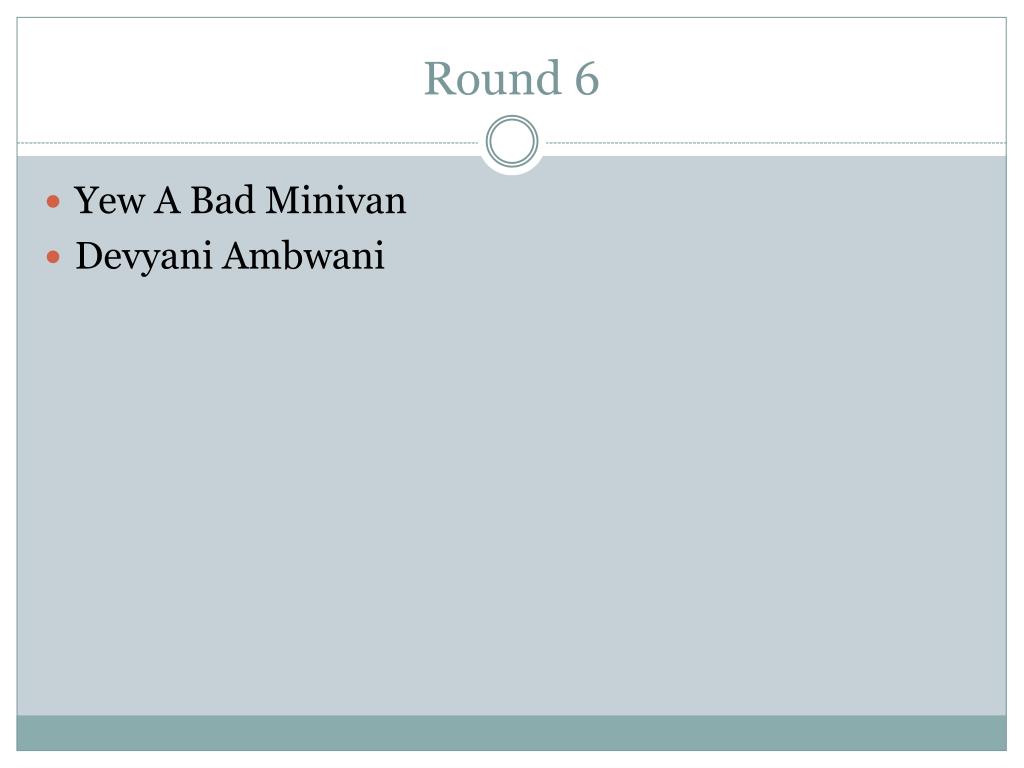1024x768 pixels.
Task: Click the word Round in title
Action: (x=493, y=78)
